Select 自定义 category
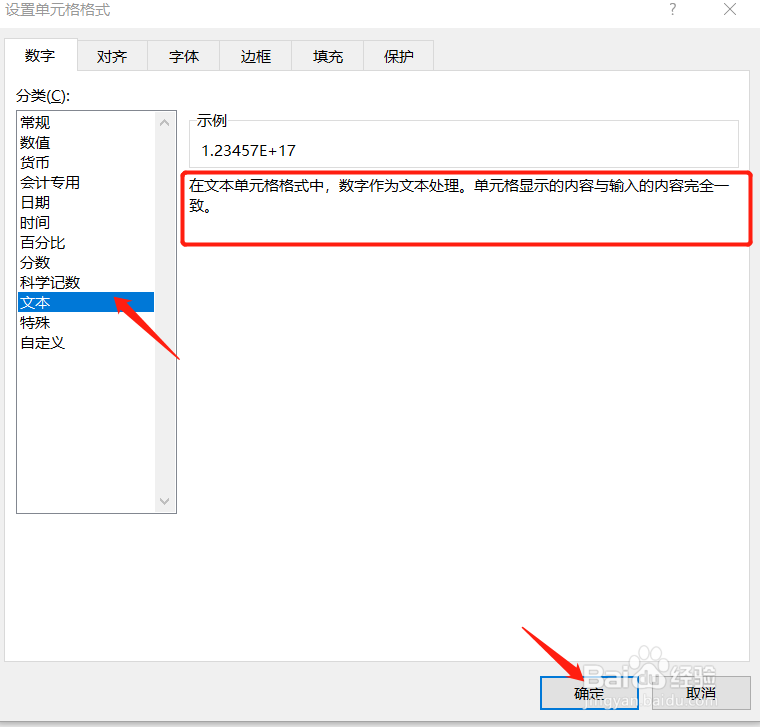 coord(86,343)
